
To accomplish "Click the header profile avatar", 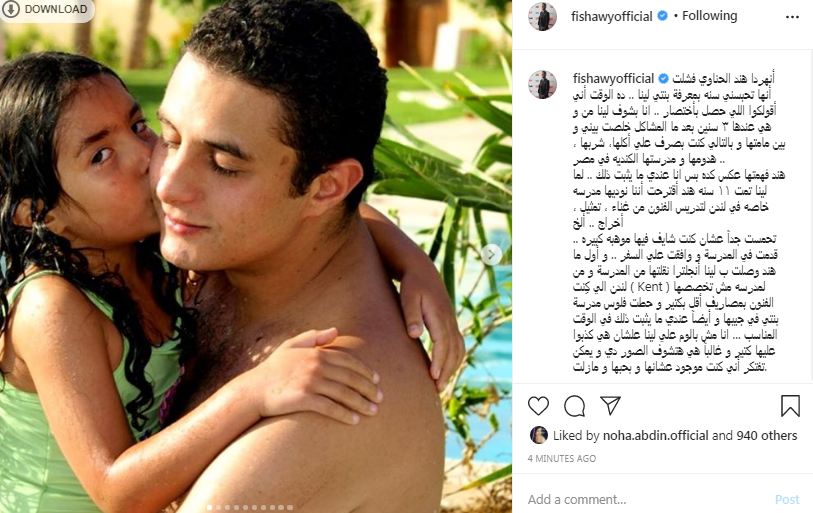I will pyautogui.click(x=542, y=17).
